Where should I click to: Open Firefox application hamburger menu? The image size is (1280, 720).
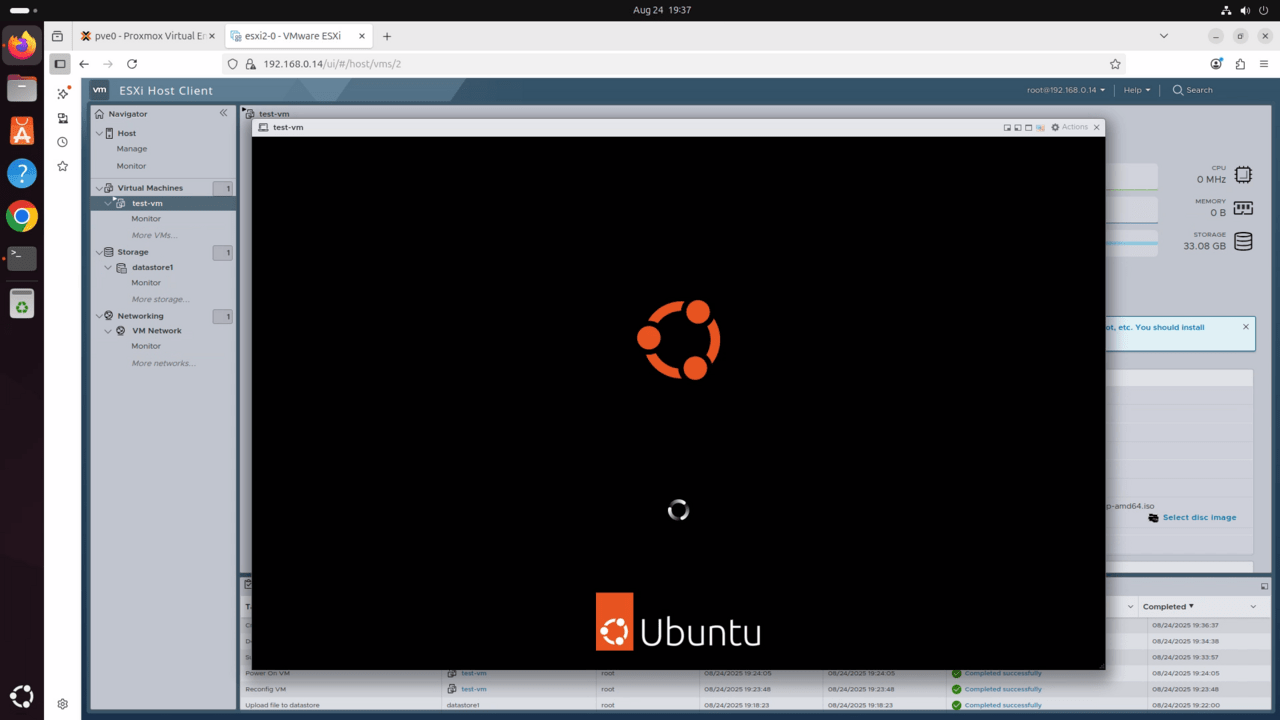point(1264,64)
